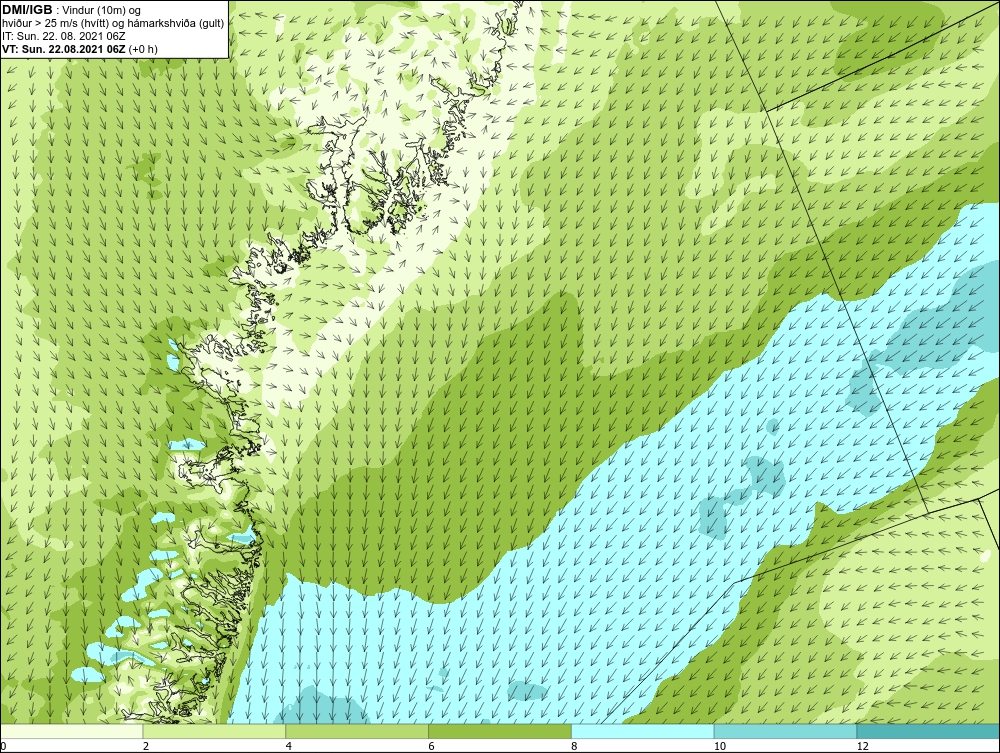This screenshot has width=1000, height=753.
Task: Click the DMI/IGB title text
Action: click(27, 10)
